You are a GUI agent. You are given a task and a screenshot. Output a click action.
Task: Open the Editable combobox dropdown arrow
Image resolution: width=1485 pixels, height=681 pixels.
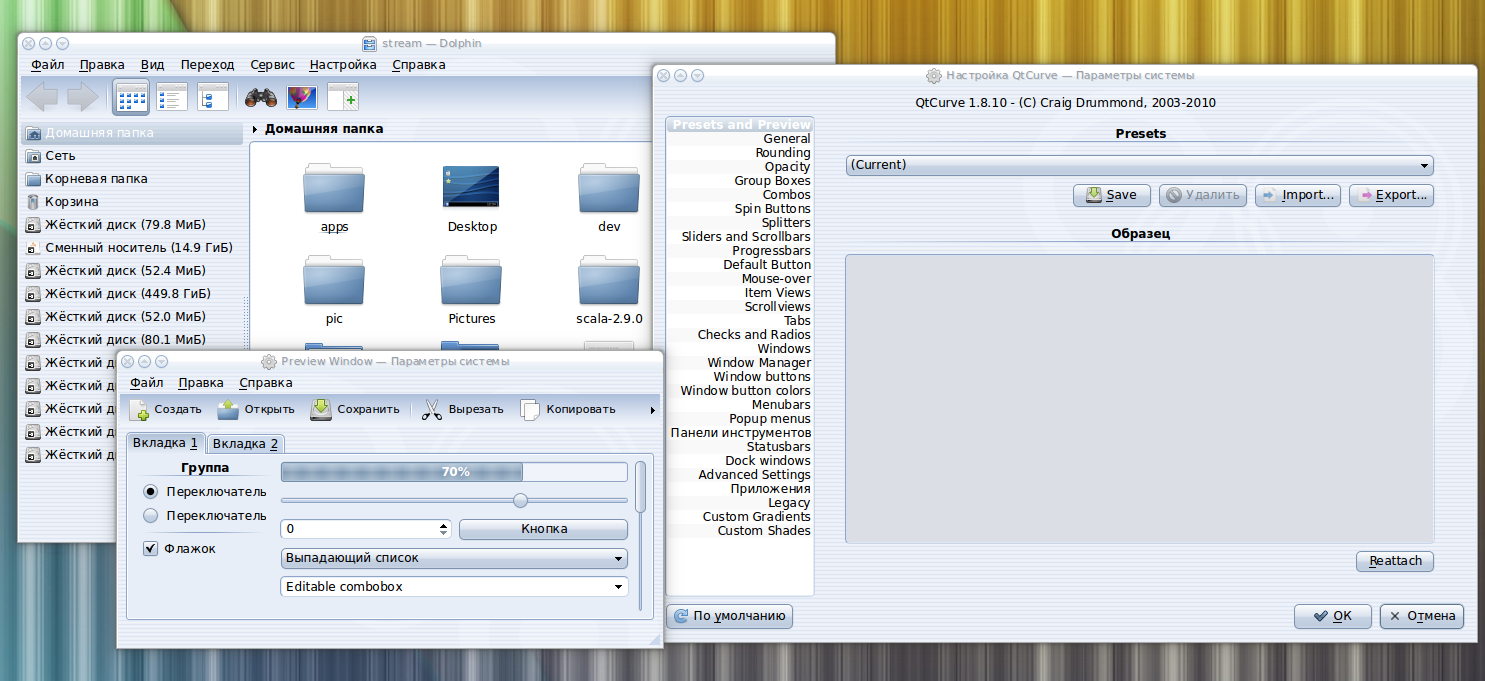(x=619, y=587)
